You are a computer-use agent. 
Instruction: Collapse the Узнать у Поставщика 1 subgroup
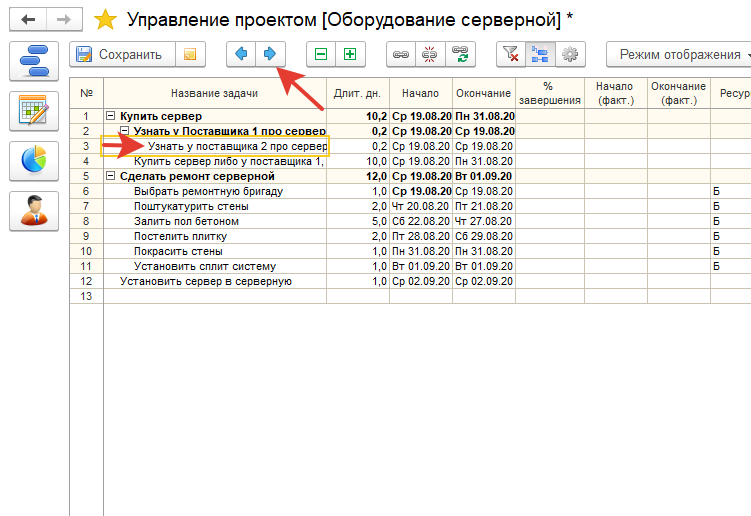(x=125, y=130)
